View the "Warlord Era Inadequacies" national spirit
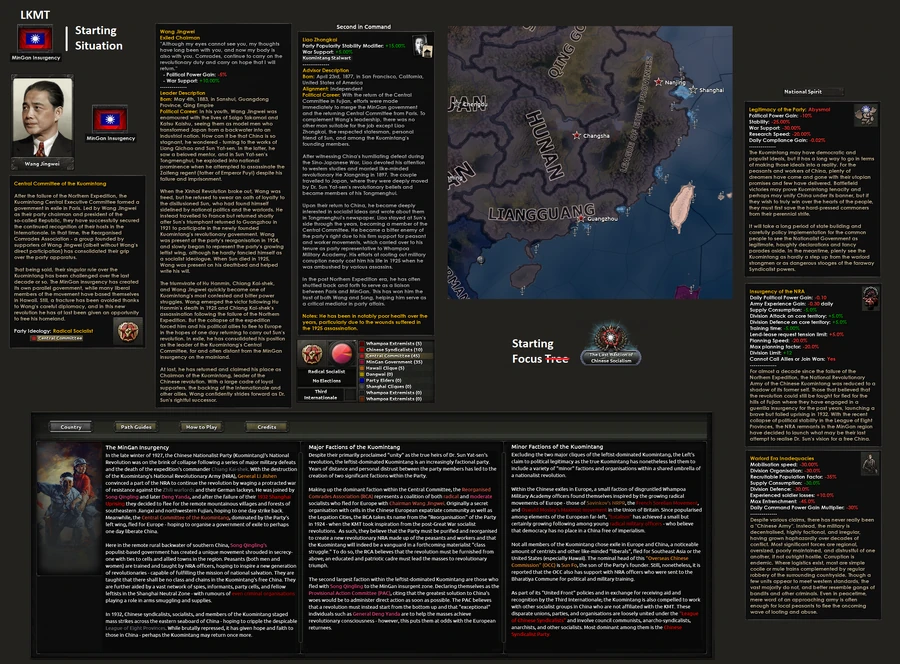 click(869, 466)
